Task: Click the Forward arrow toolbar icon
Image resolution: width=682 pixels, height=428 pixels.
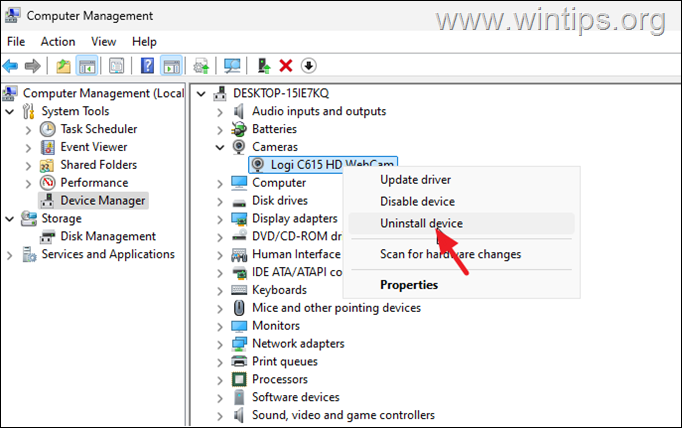Action: coord(33,66)
